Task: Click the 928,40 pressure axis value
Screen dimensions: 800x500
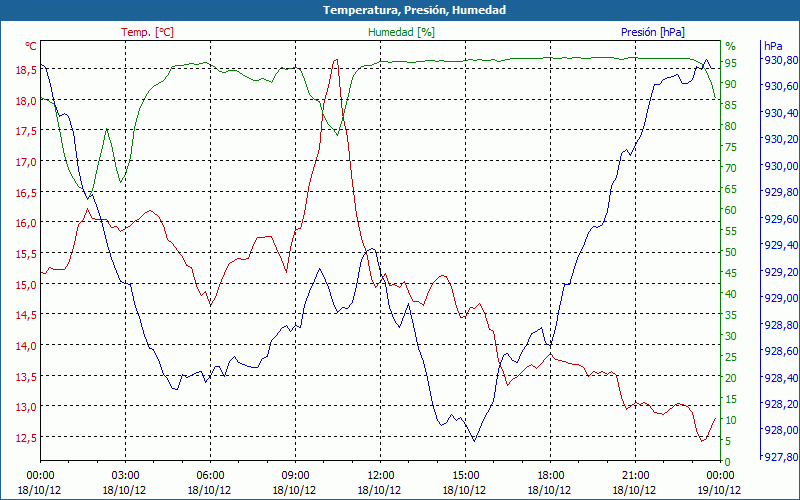Action: 781,377
